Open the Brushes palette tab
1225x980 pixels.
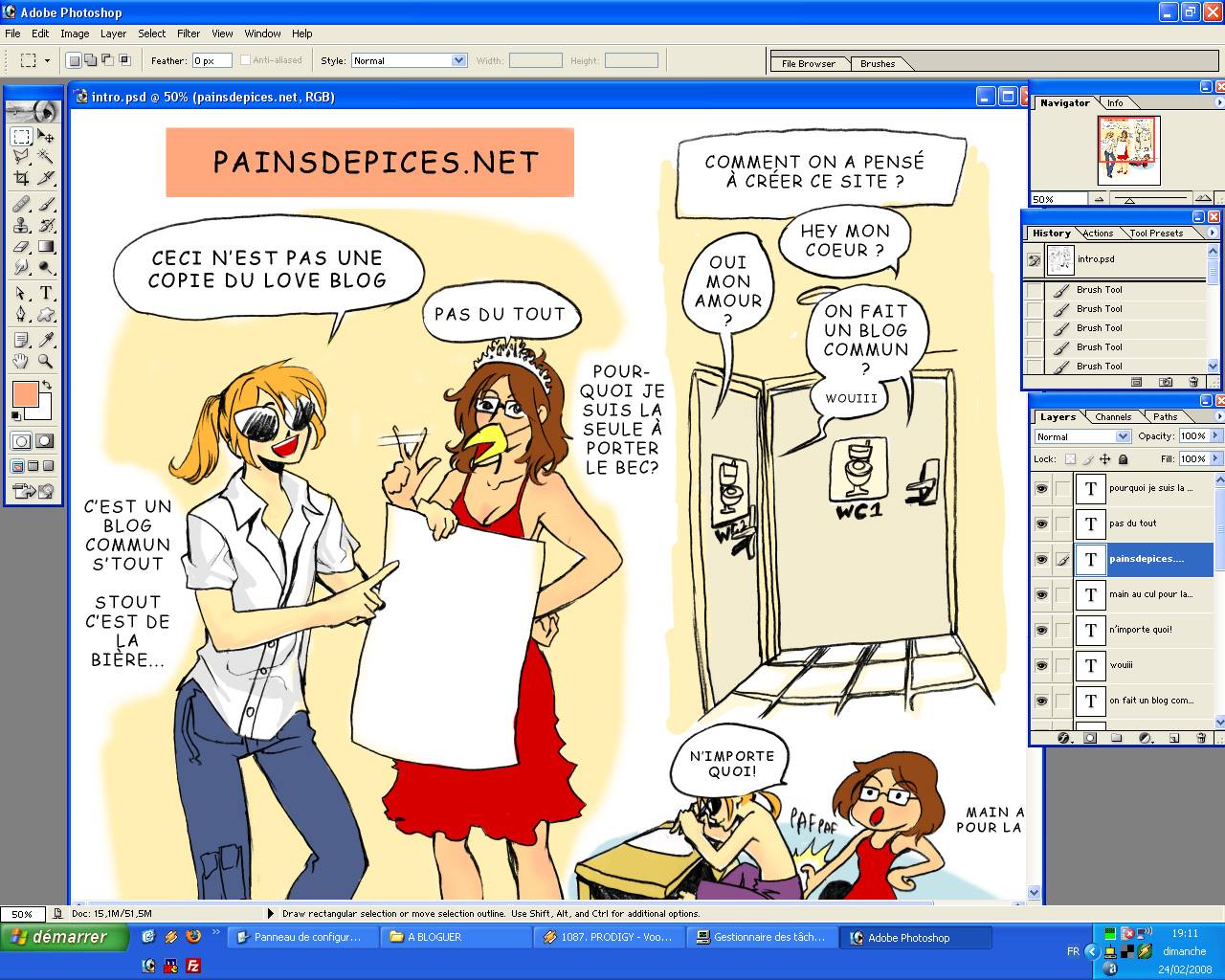(x=878, y=64)
